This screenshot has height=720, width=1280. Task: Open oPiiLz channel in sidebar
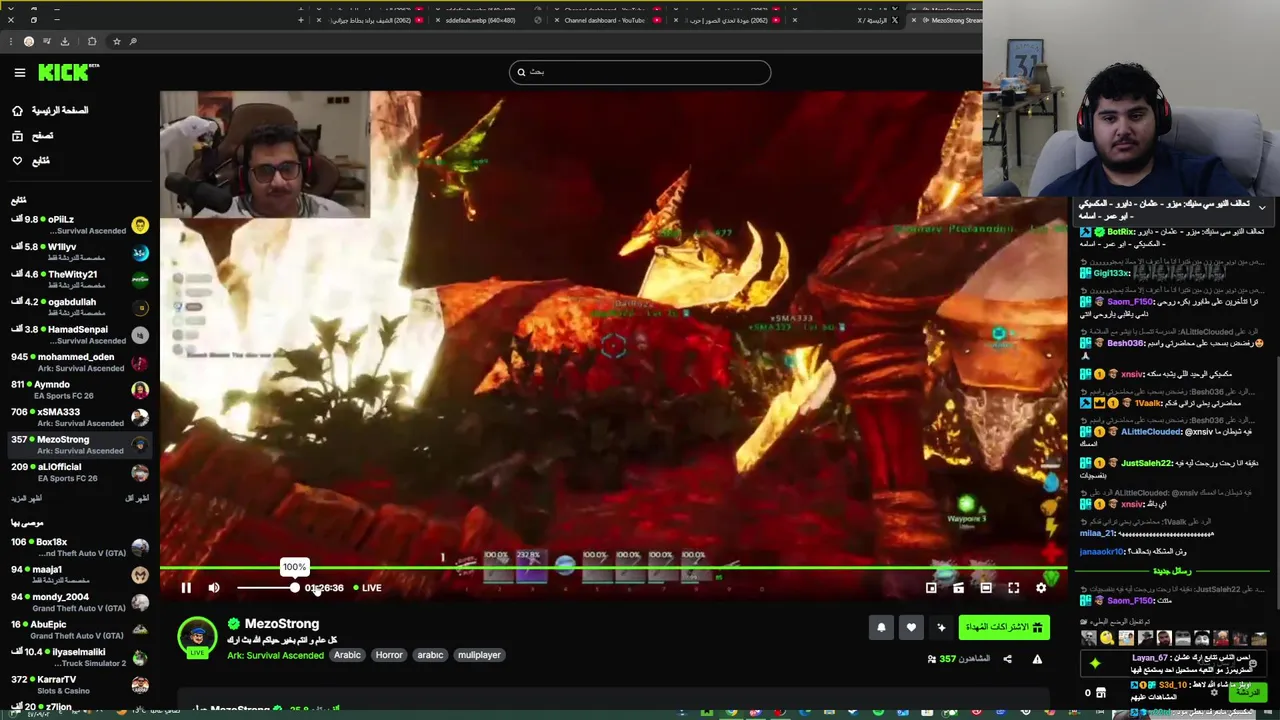tap(80, 225)
